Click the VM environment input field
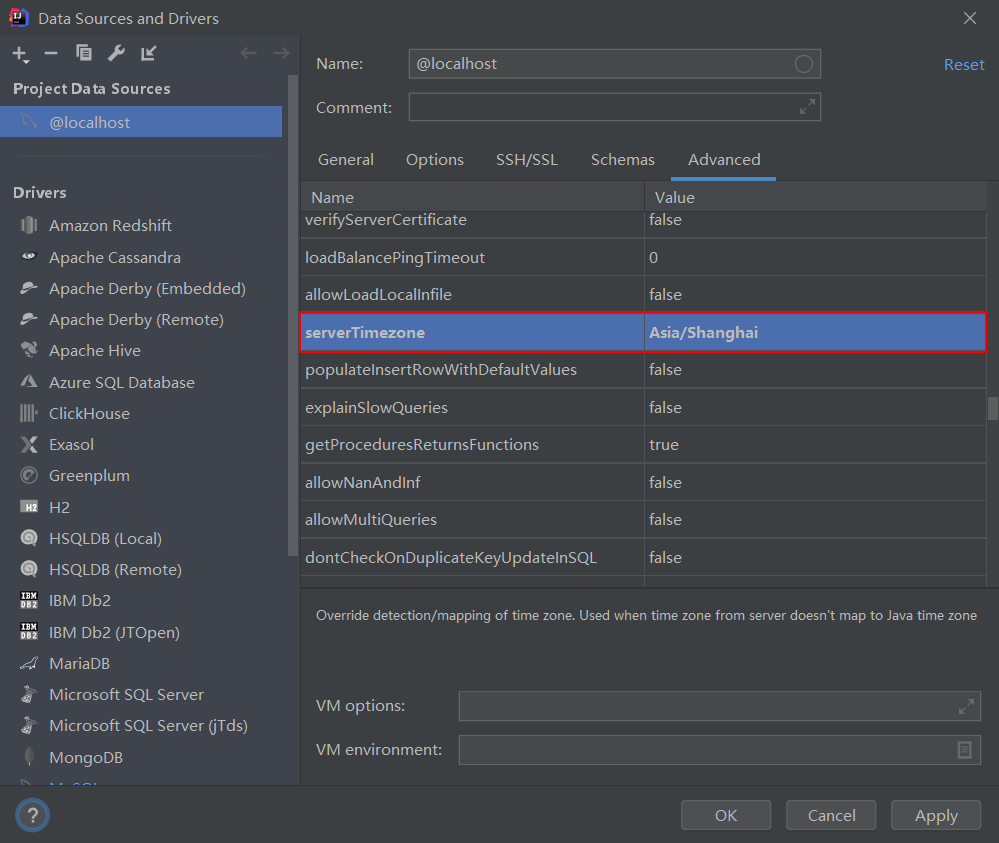The width and height of the screenshot is (999, 843). 719,750
